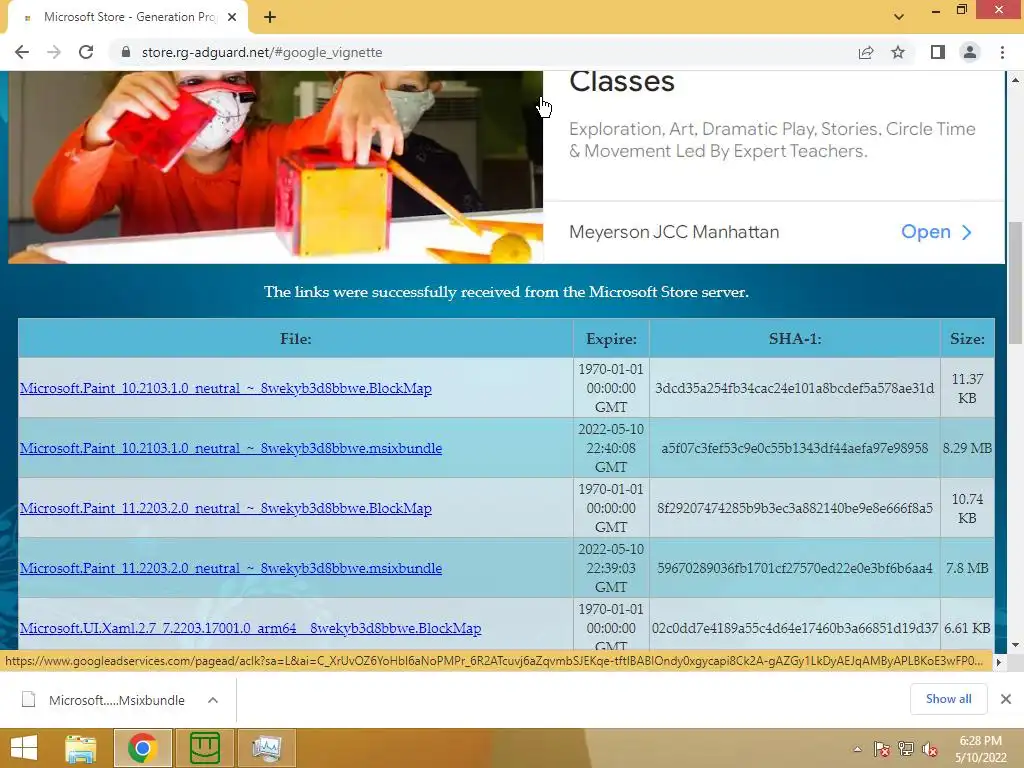Click the SHA-1 hash starting with 59670289
This screenshot has width=1024, height=768.
coord(795,568)
